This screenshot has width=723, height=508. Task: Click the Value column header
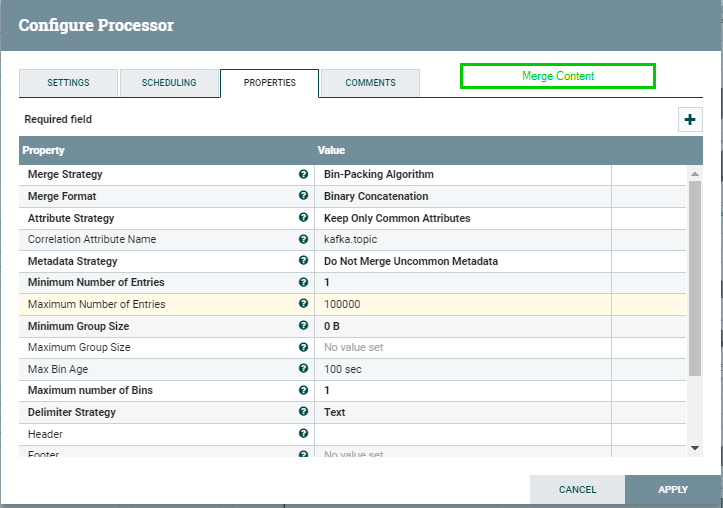pos(331,150)
